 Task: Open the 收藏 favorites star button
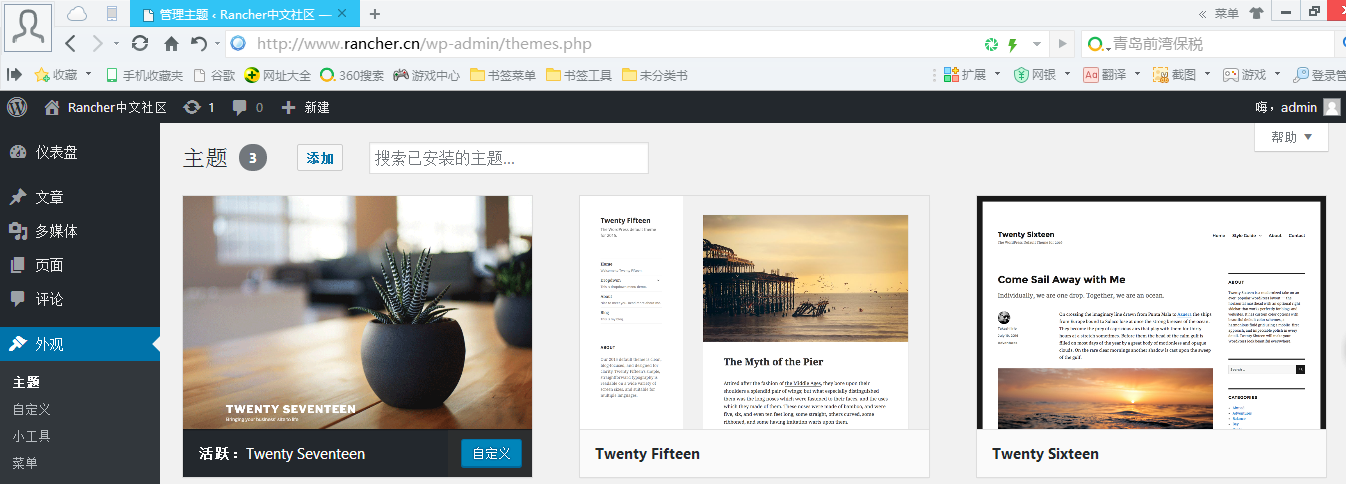click(x=56, y=74)
